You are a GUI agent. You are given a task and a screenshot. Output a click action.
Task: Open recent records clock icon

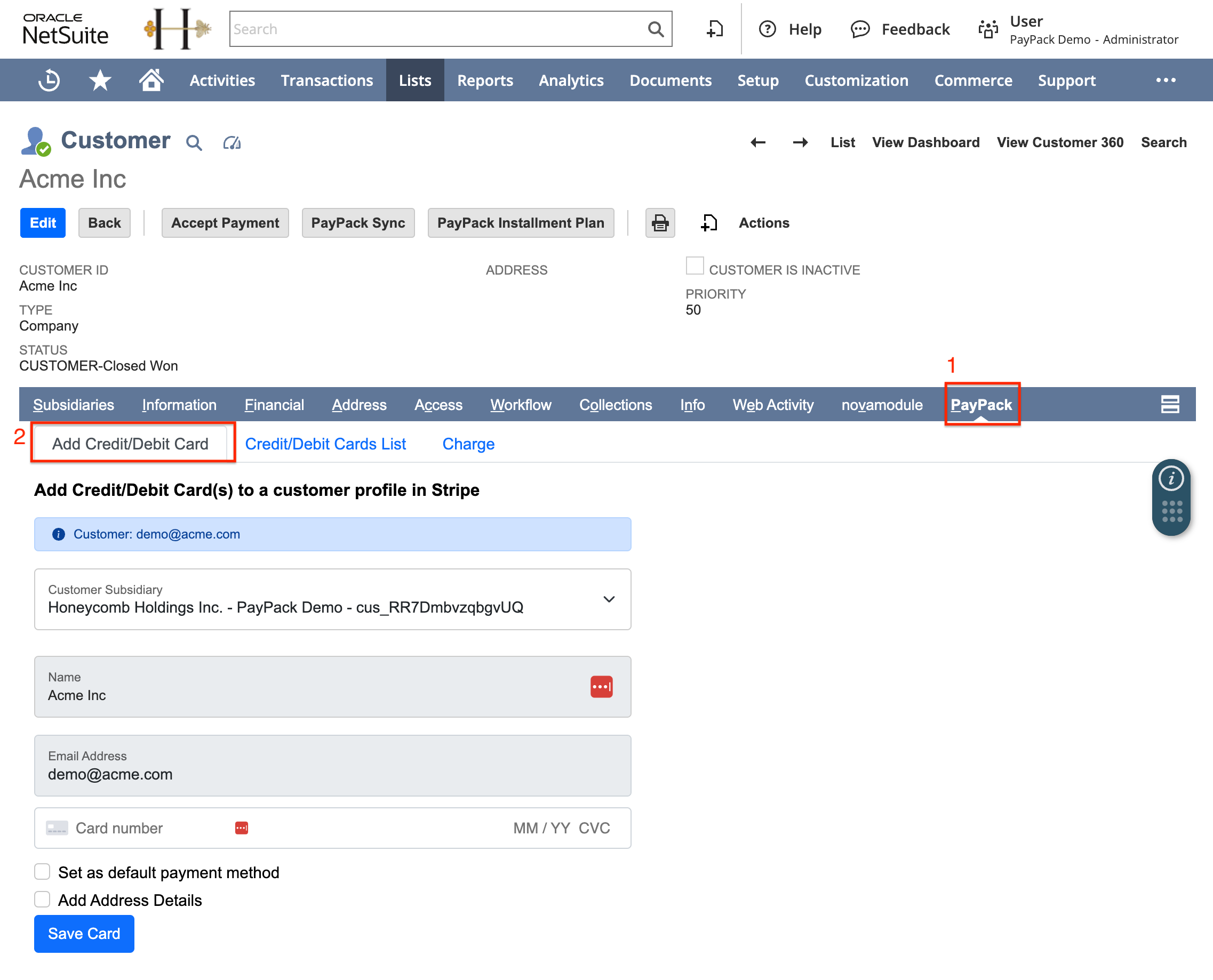click(49, 80)
